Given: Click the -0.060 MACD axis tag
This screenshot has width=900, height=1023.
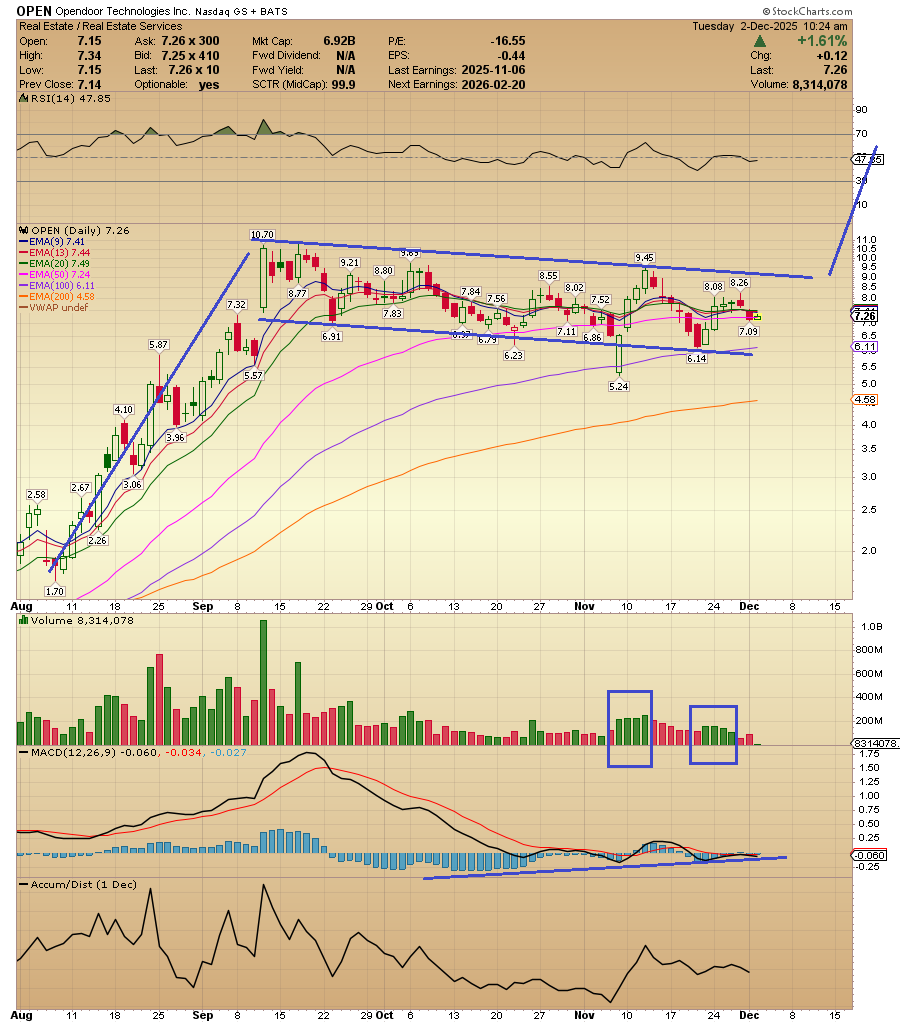Looking at the screenshot, I should 869,855.
